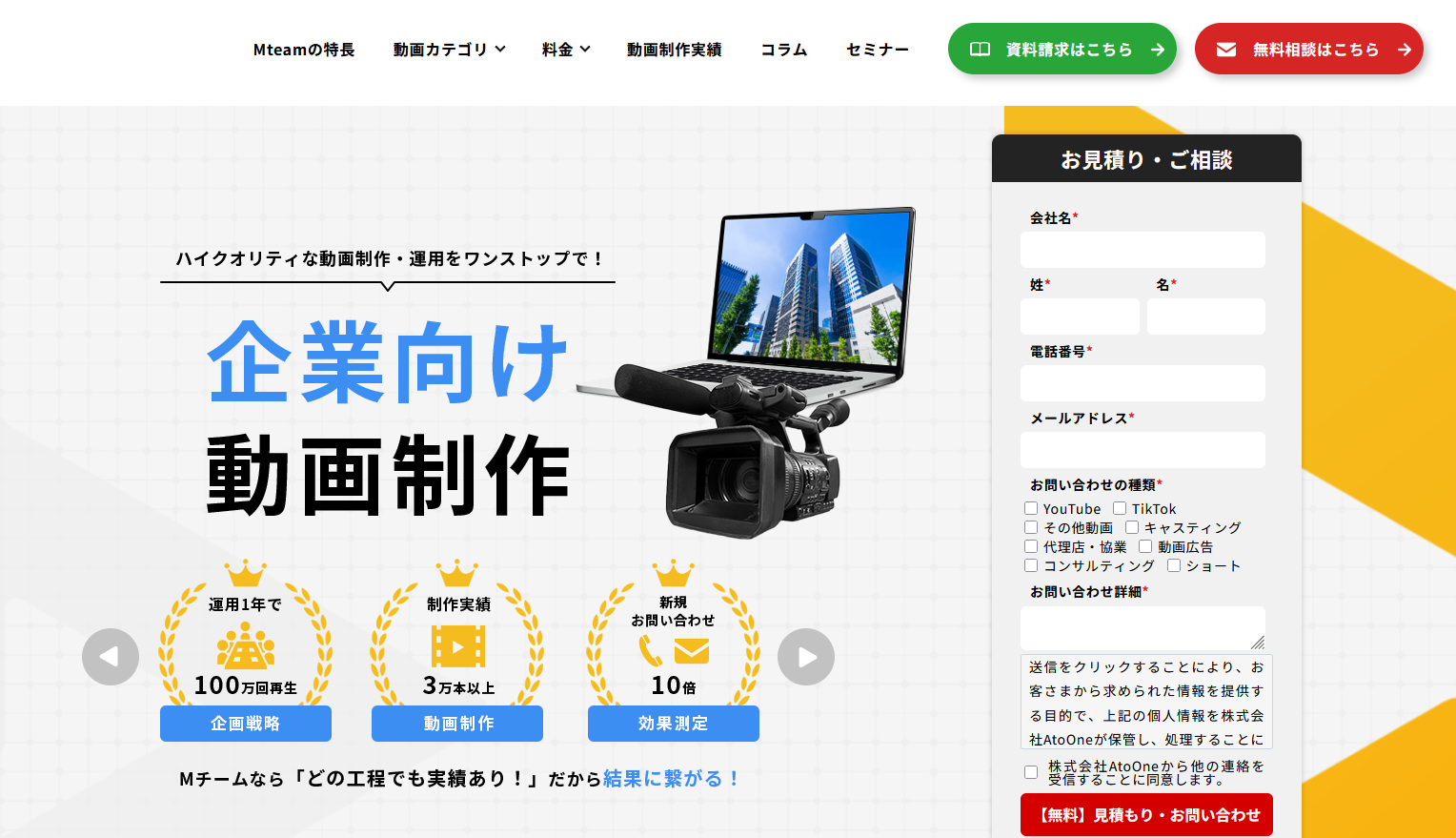Viewport: 1456px width, 838px height.
Task: Expand the 料金 dropdown in the navigation
Action: pos(565,50)
